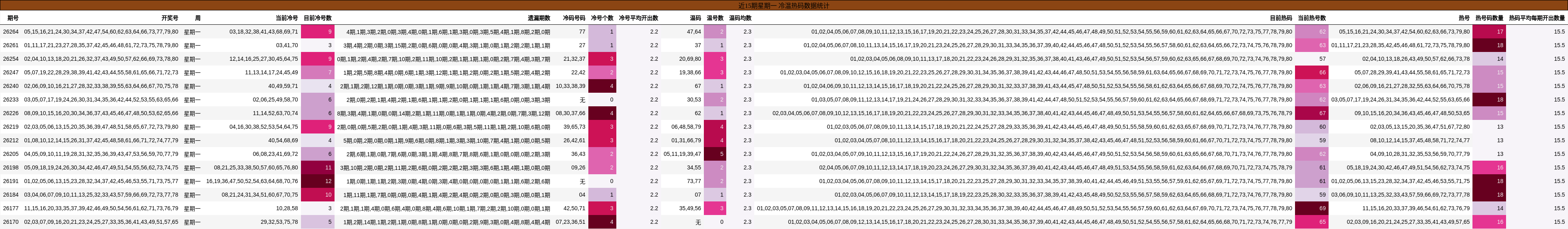Screen dimensions: 1568x229
Task: Click the 温号数 column header
Action: point(715,18)
